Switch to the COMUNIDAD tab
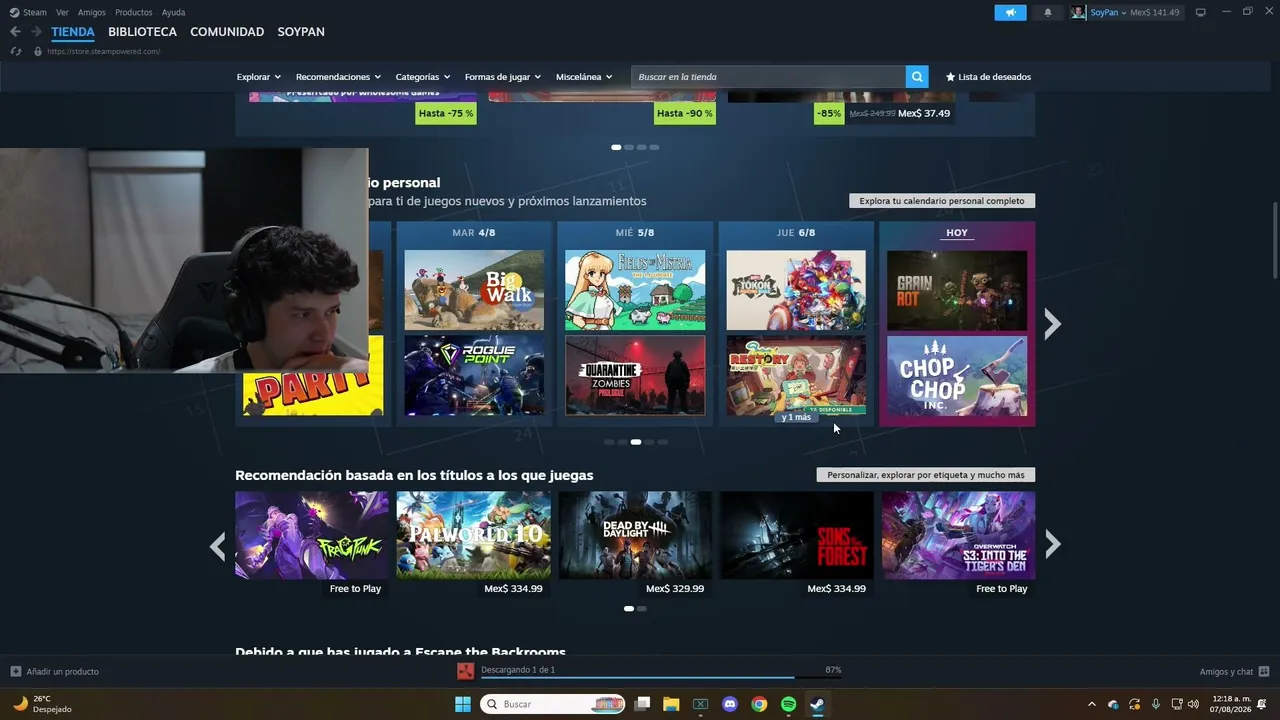Screen dimensions: 1280x720 [x=227, y=32]
